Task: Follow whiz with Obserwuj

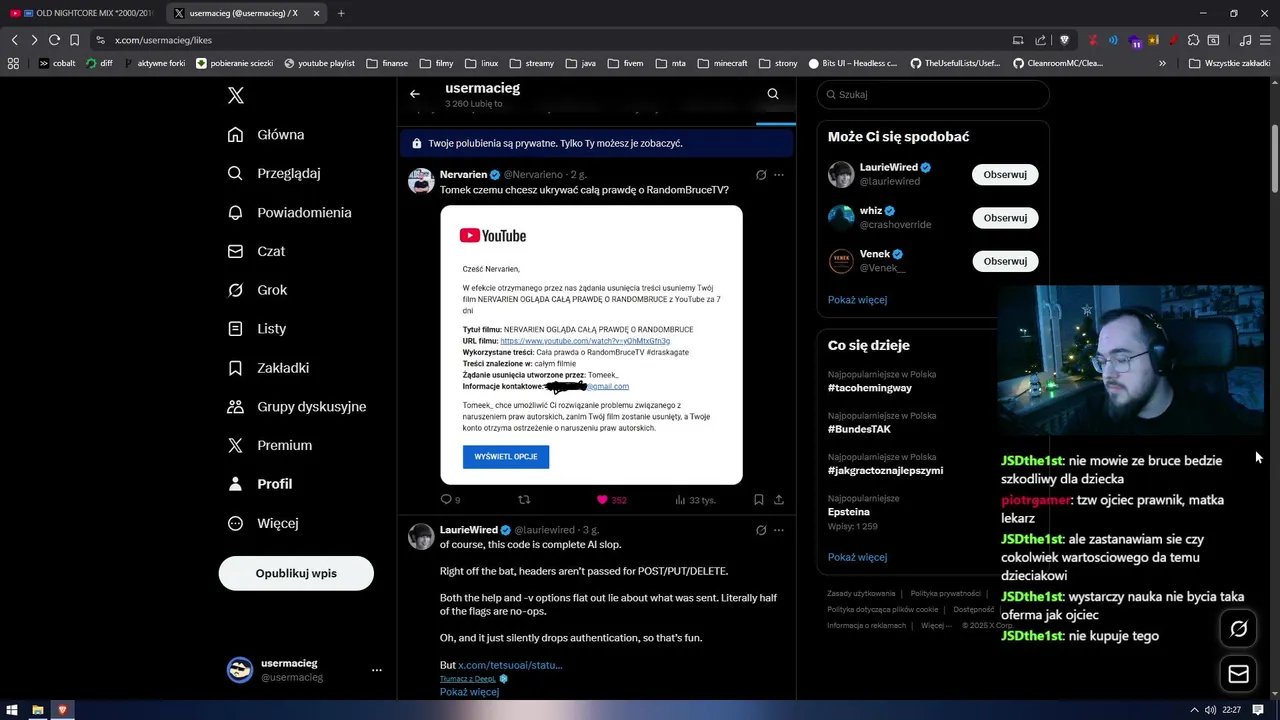Action: pos(1005,218)
